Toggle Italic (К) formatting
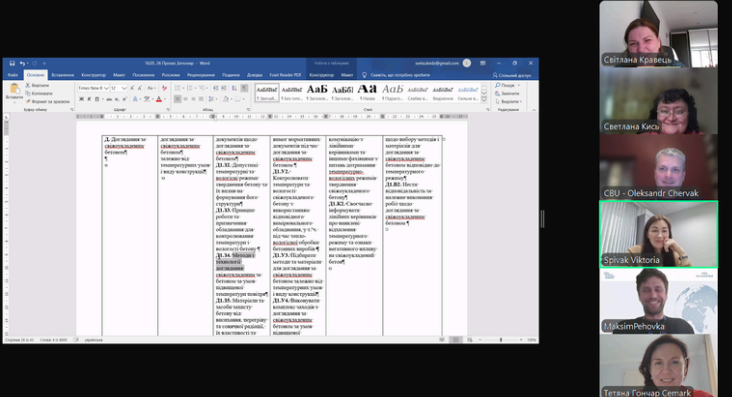 (89, 99)
